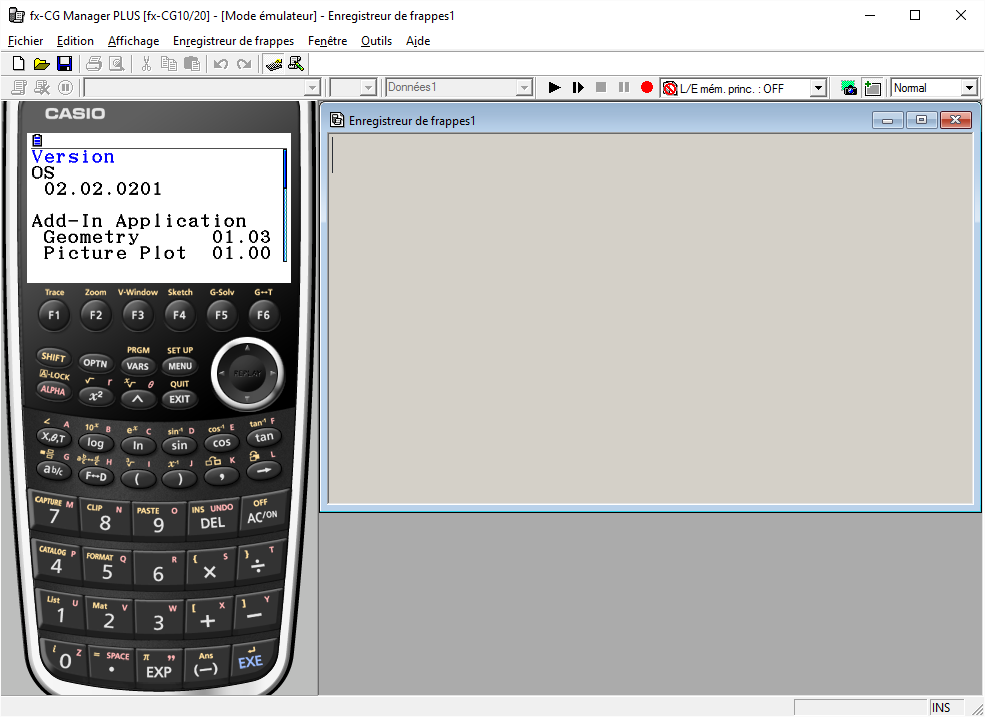Expand the wide empty combo box in second toolbar
Screen dimensions: 985x717
coord(312,88)
